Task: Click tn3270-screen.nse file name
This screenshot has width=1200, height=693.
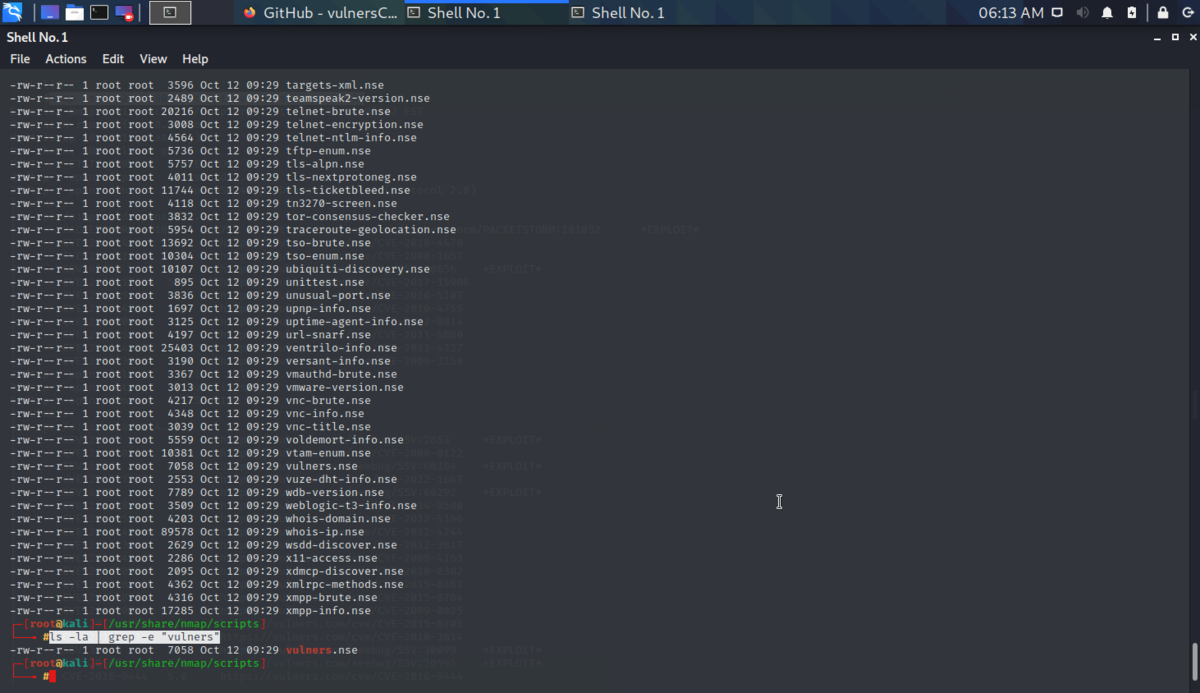Action: point(341,203)
